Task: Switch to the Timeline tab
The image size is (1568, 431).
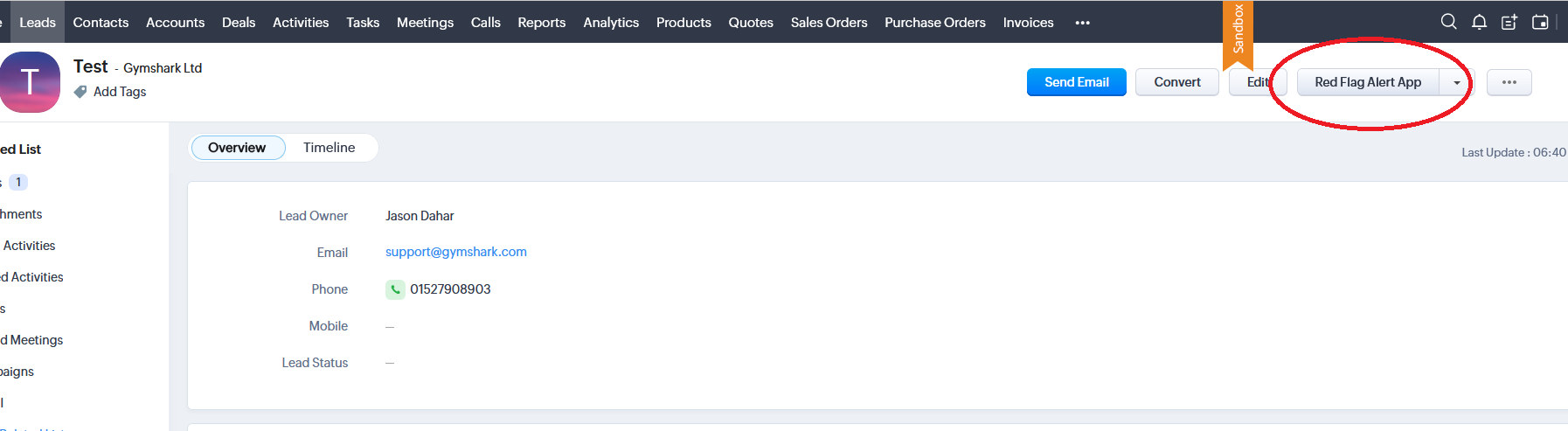Action: click(x=330, y=148)
